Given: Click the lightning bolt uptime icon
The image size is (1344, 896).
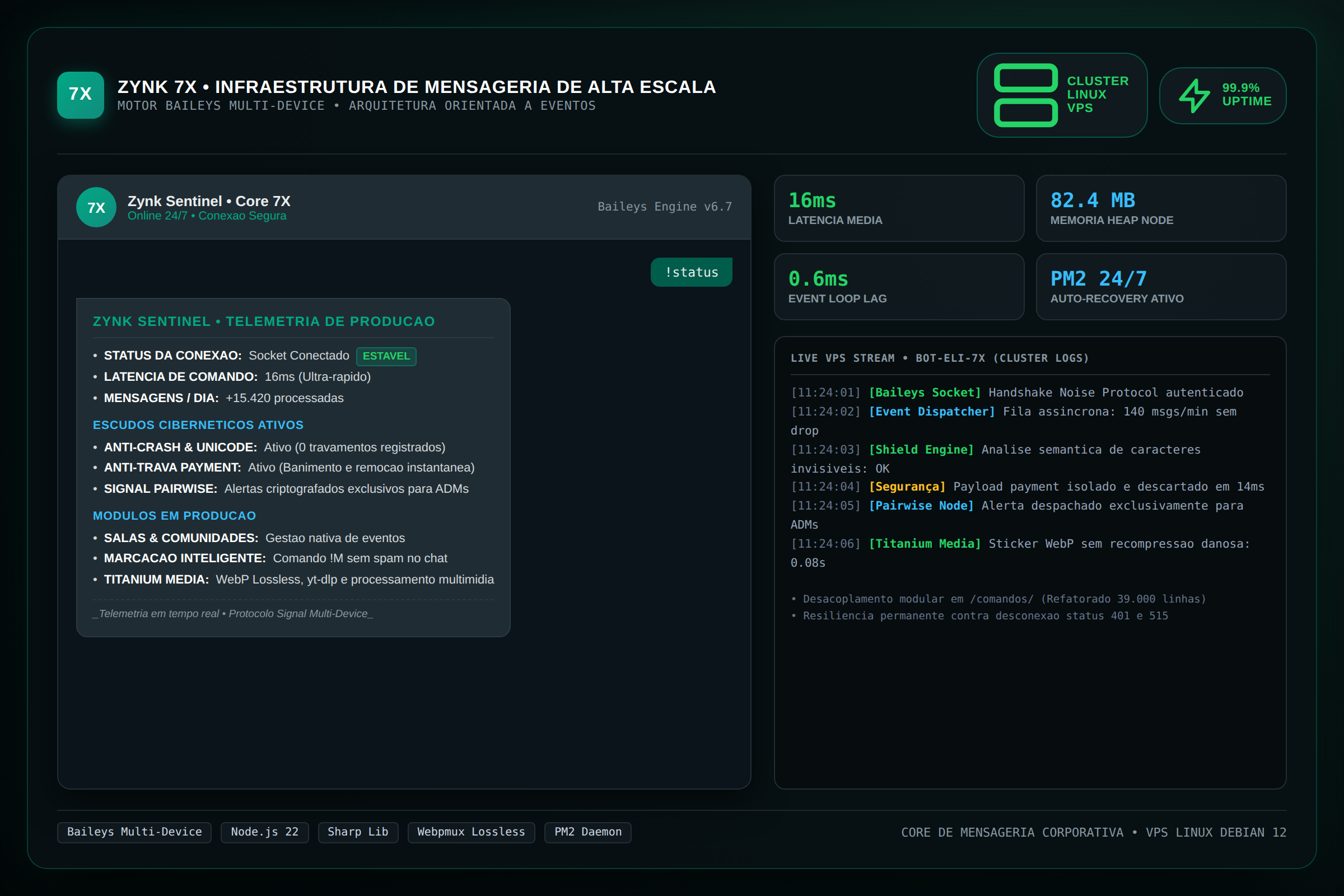Looking at the screenshot, I should [x=1194, y=95].
